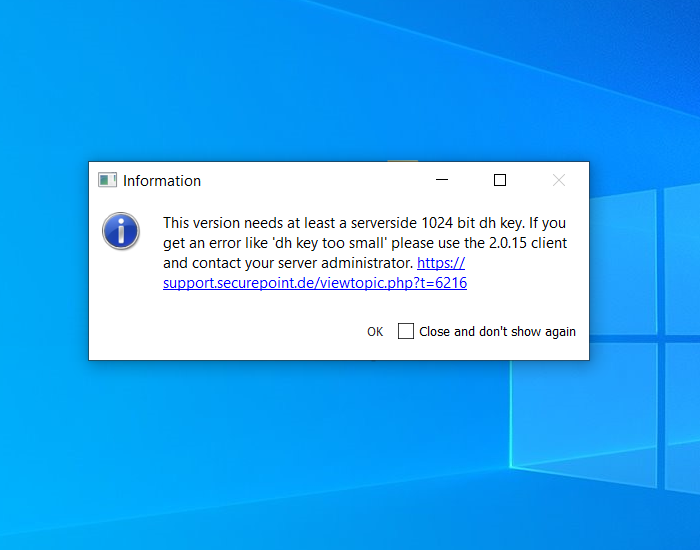Open the support.securepoint.de viewtopic link
The image size is (700, 550).
[x=315, y=283]
